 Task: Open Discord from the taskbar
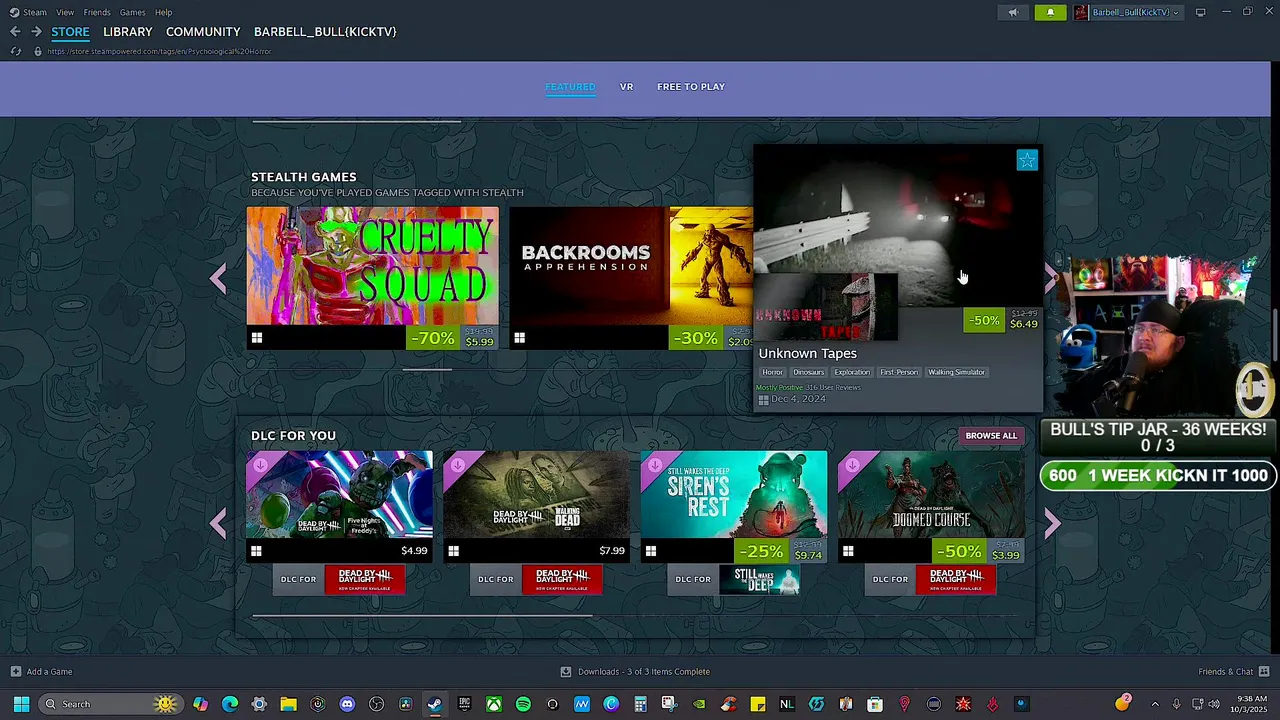[x=347, y=704]
